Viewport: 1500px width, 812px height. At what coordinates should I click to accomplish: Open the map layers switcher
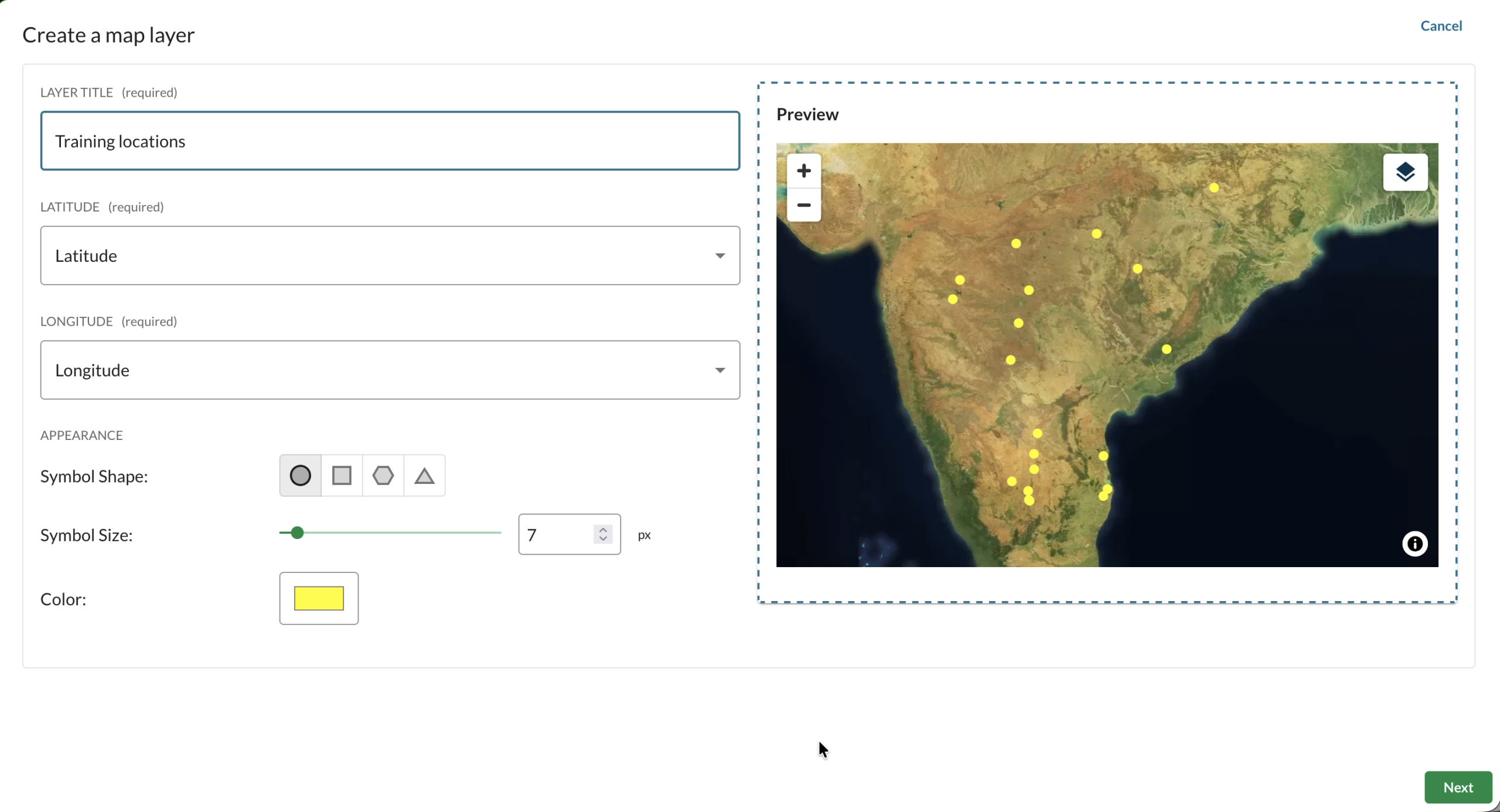[x=1405, y=172]
